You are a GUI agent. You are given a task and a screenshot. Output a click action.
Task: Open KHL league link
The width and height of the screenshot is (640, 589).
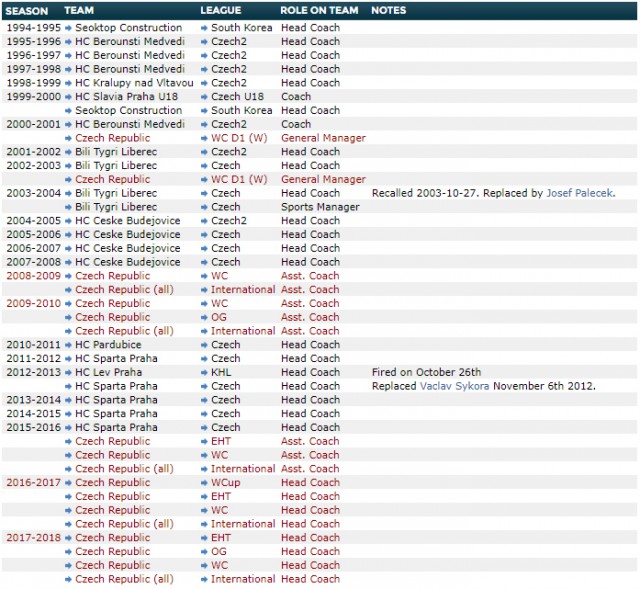[221, 372]
